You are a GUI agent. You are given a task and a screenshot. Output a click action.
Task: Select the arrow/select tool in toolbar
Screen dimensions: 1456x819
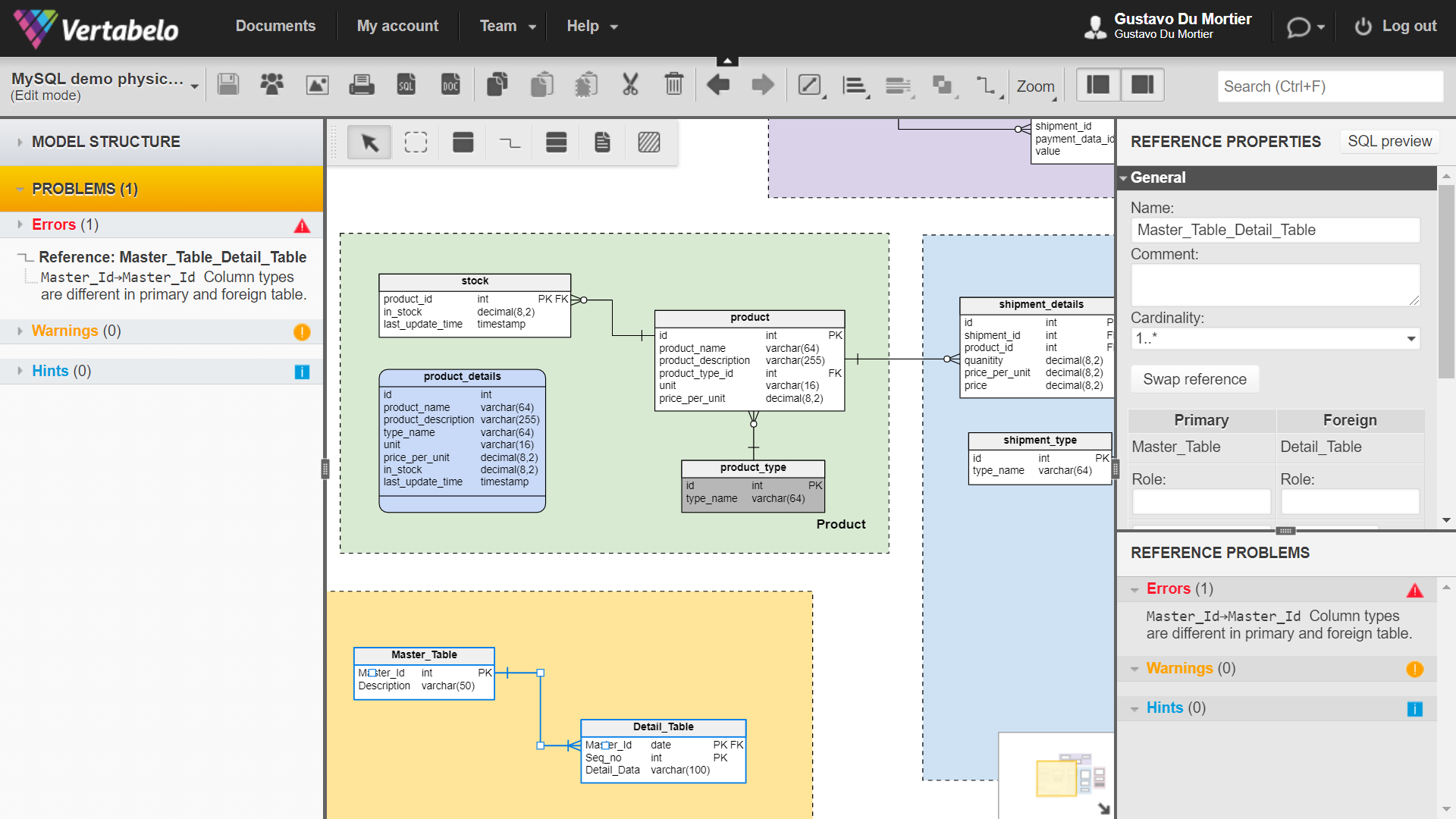(369, 142)
